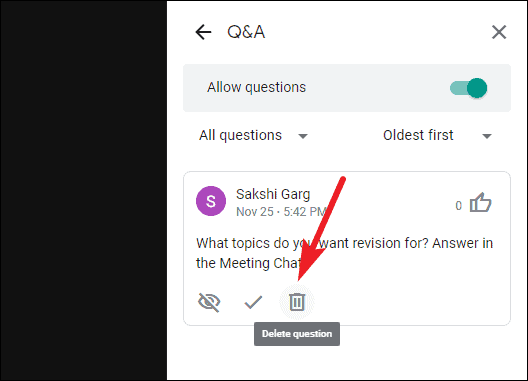
Task: Turn off the Allow questions switch
Action: [x=468, y=88]
